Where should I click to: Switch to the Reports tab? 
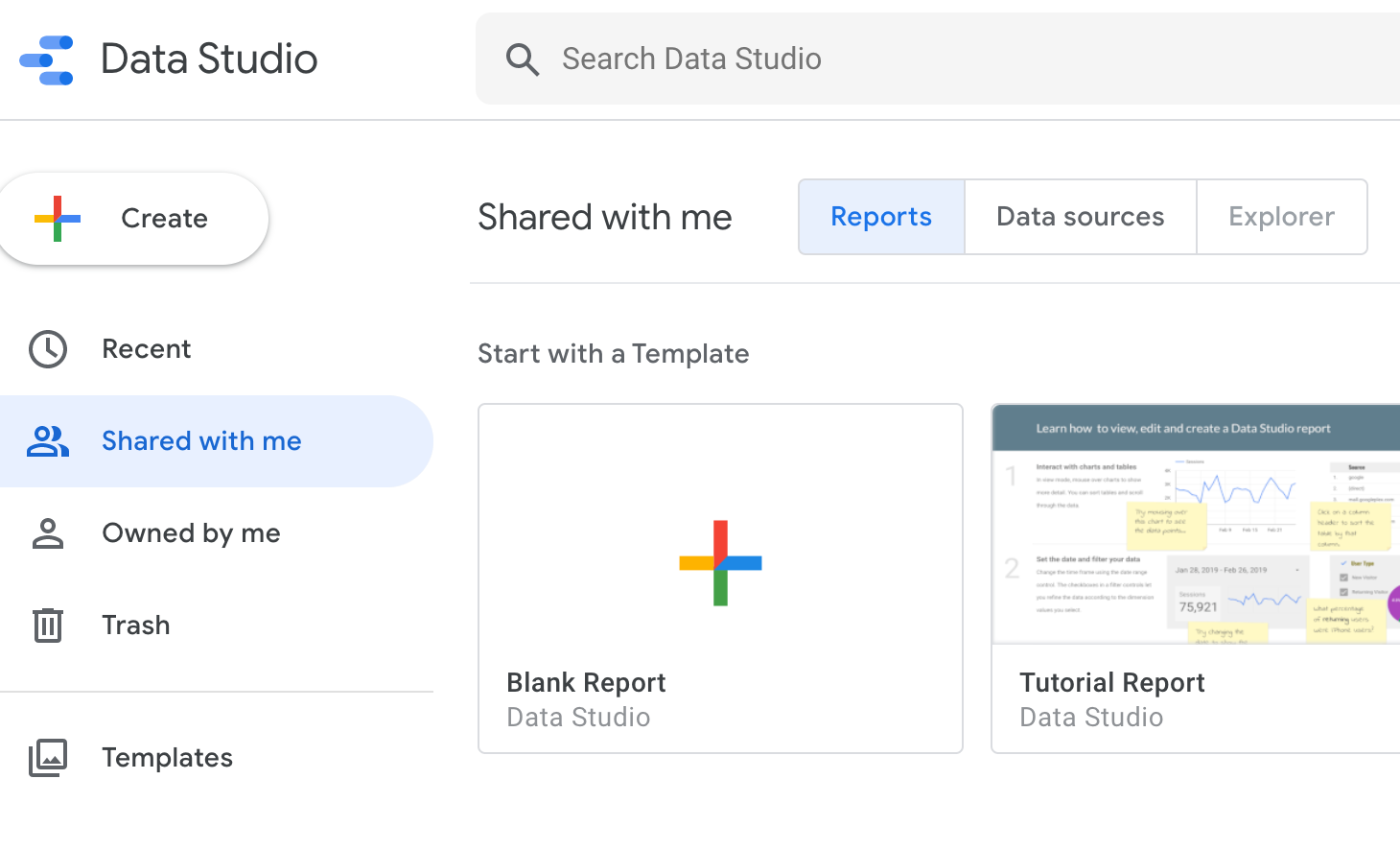click(x=881, y=217)
